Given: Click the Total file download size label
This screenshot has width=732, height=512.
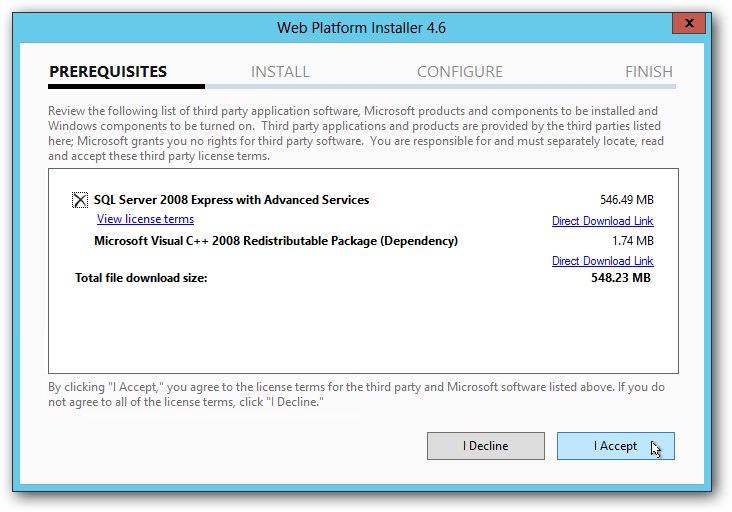Looking at the screenshot, I should (141, 278).
